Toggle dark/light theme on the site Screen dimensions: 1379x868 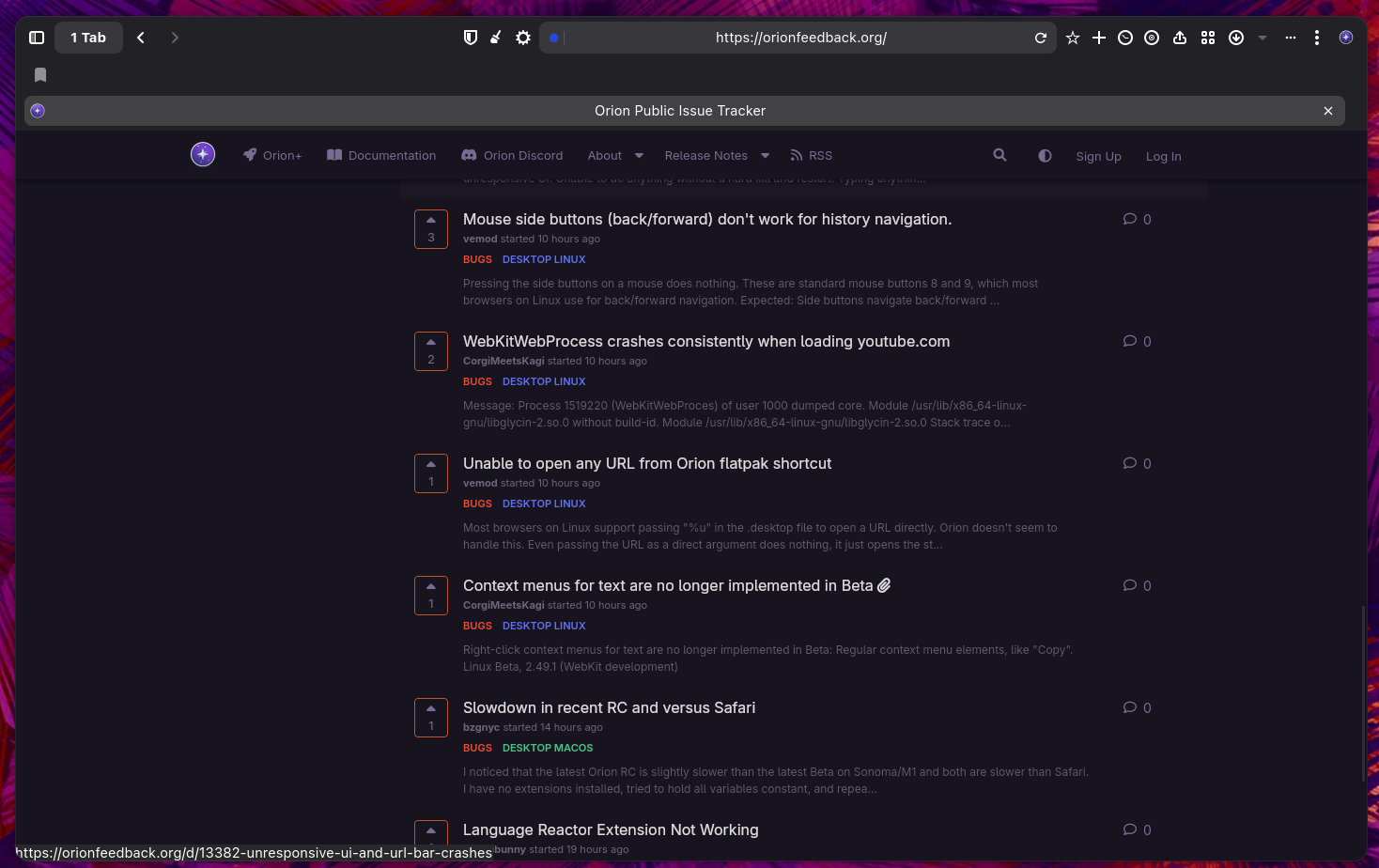(1045, 156)
